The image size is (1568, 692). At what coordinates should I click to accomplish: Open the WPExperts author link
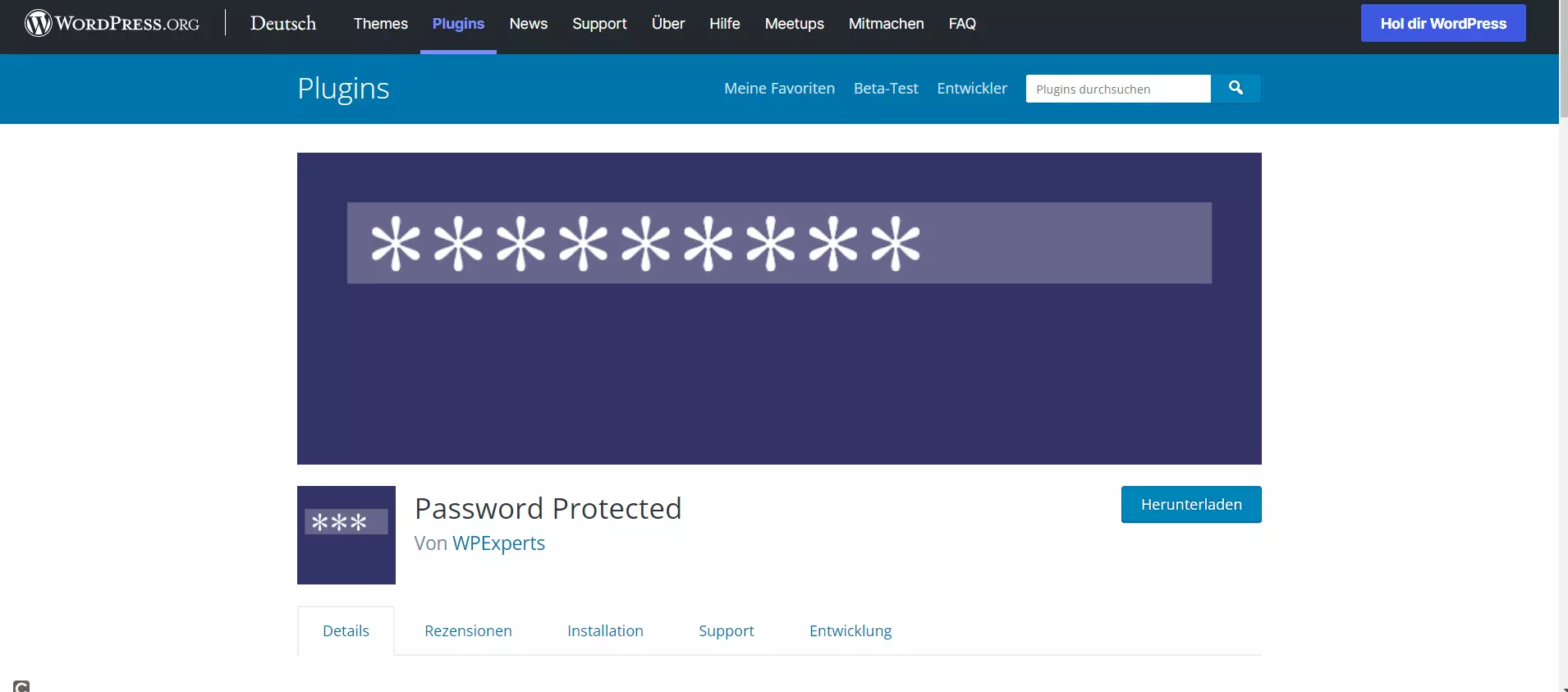click(498, 543)
